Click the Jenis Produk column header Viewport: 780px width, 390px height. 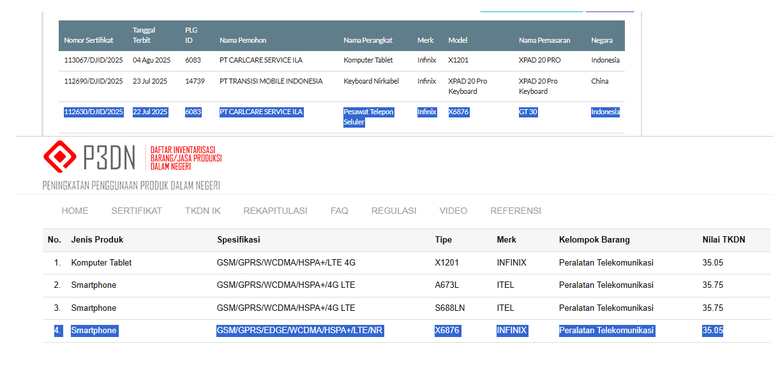97,240
